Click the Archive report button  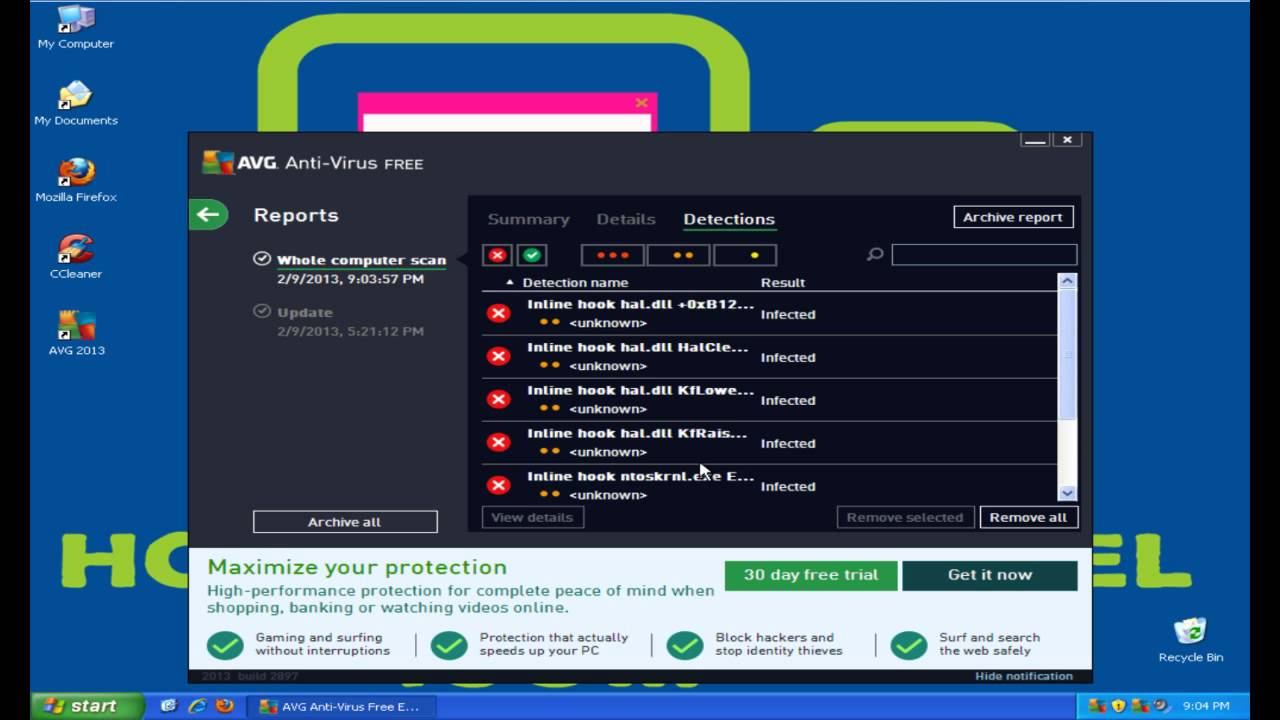[1013, 217]
